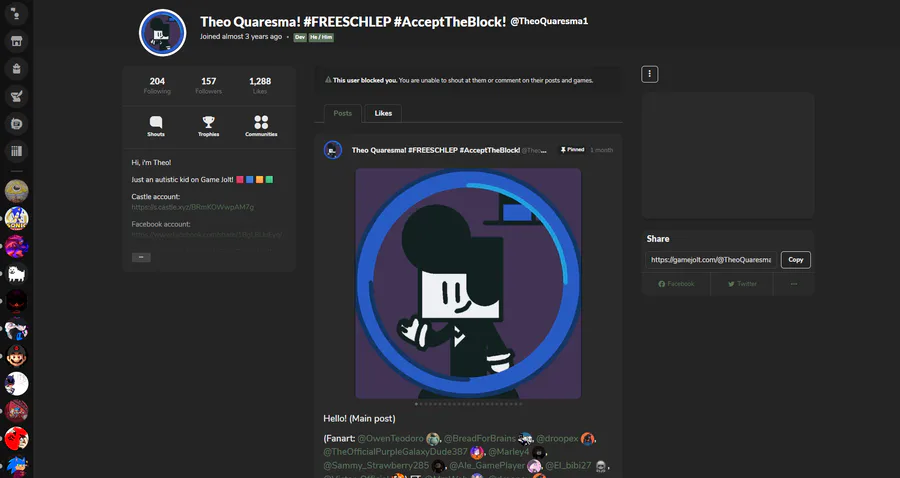Click the He / Him pronoun tag
The height and width of the screenshot is (478, 900).
click(x=321, y=37)
